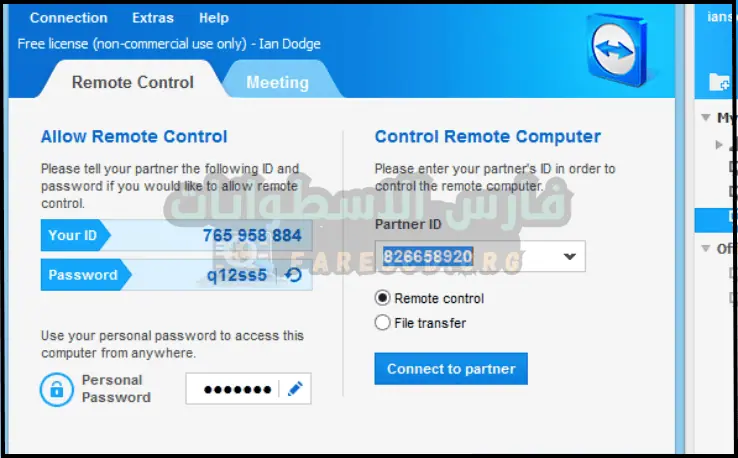Viewport: 738px width, 458px height.
Task: Click the Free license Ian Dodge text
Action: coord(169,44)
